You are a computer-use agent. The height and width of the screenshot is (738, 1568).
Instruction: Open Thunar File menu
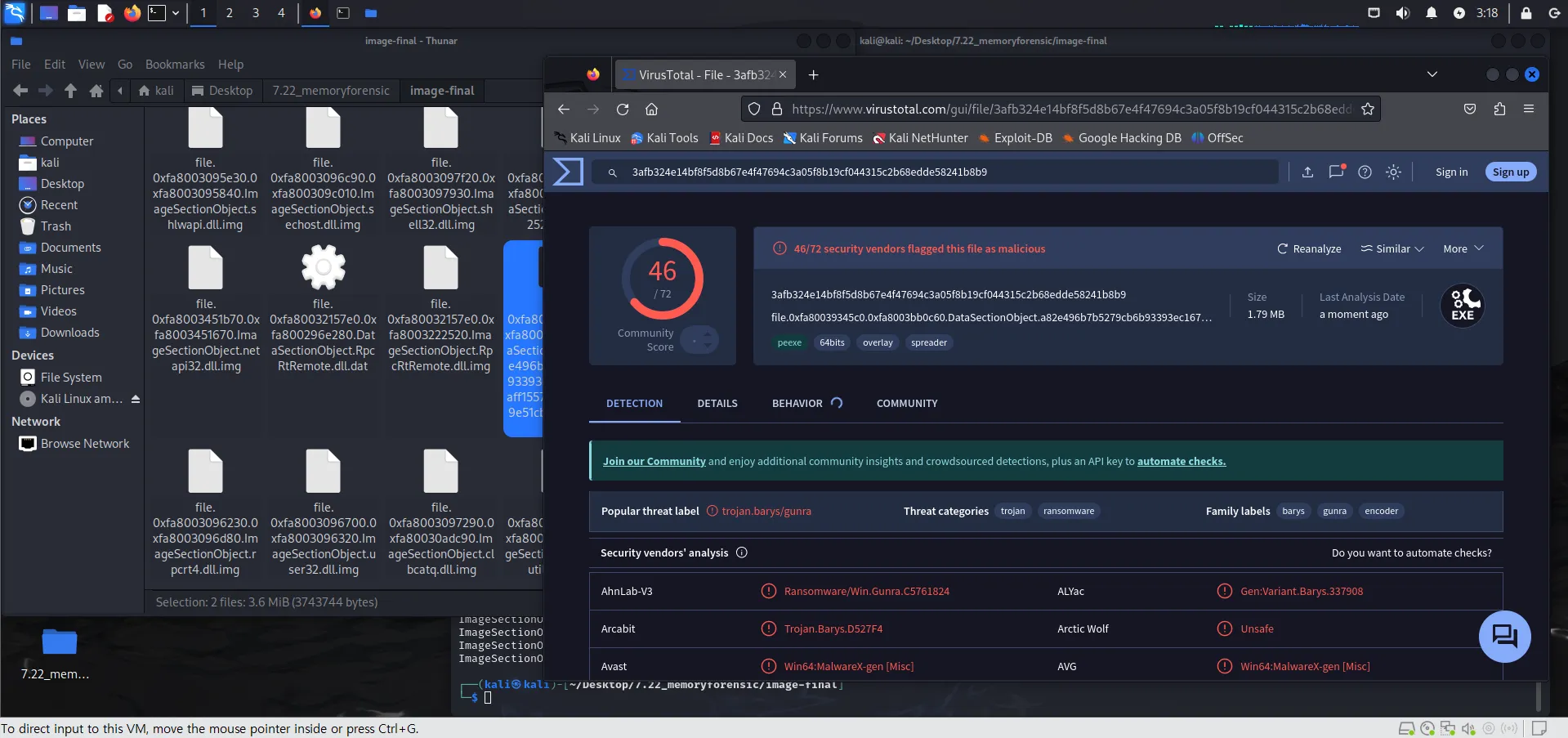tap(21, 65)
